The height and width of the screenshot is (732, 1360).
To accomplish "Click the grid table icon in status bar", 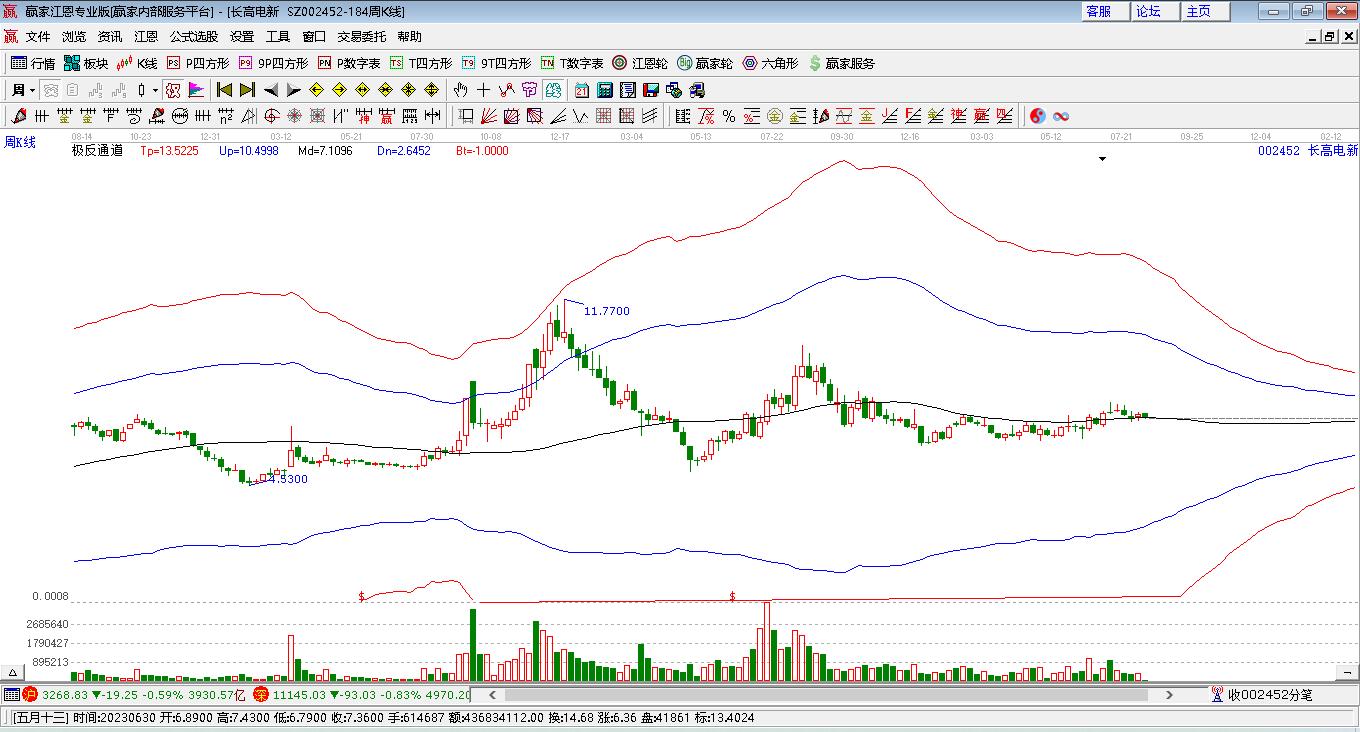I will (x=11, y=694).
